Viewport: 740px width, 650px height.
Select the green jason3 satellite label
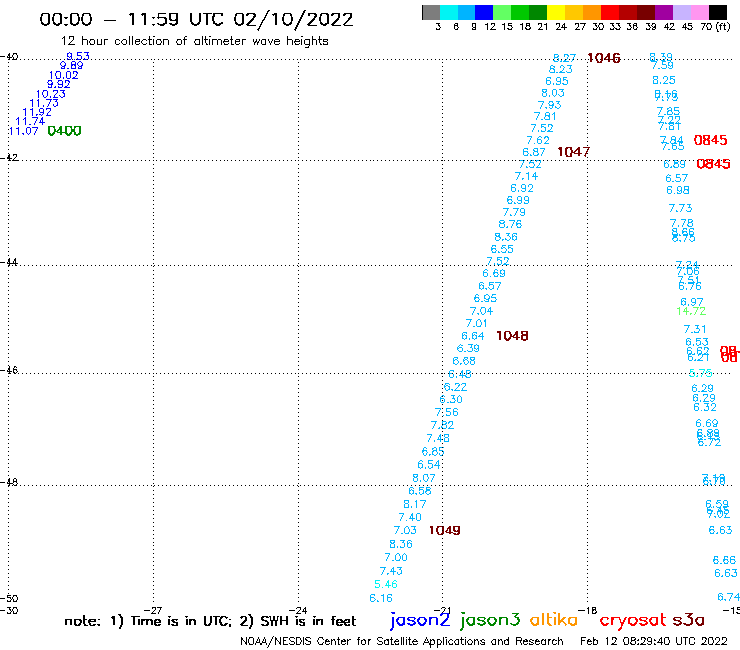[490, 620]
